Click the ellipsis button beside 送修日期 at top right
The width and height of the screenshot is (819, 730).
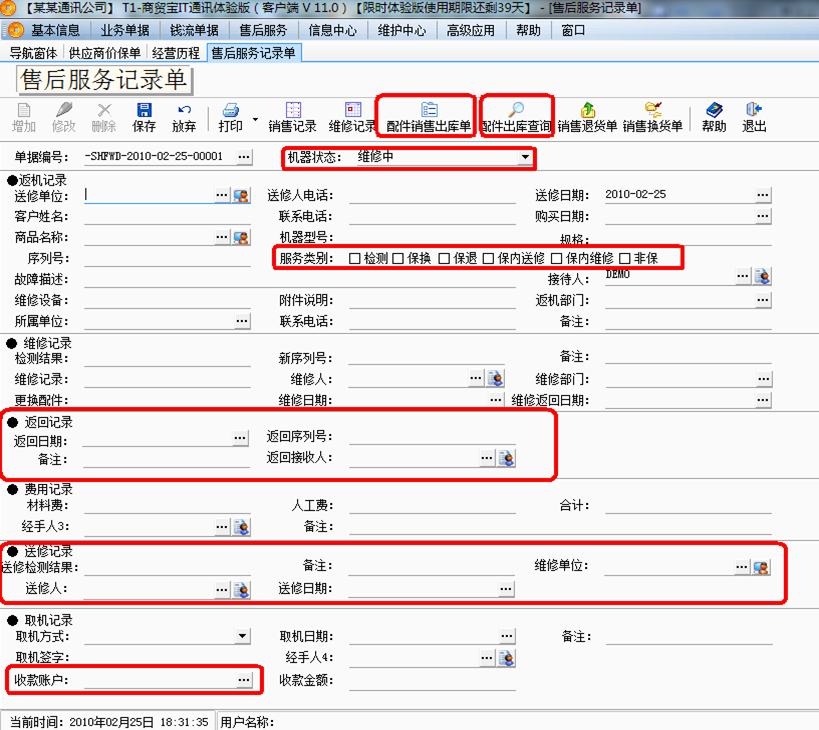tap(763, 195)
